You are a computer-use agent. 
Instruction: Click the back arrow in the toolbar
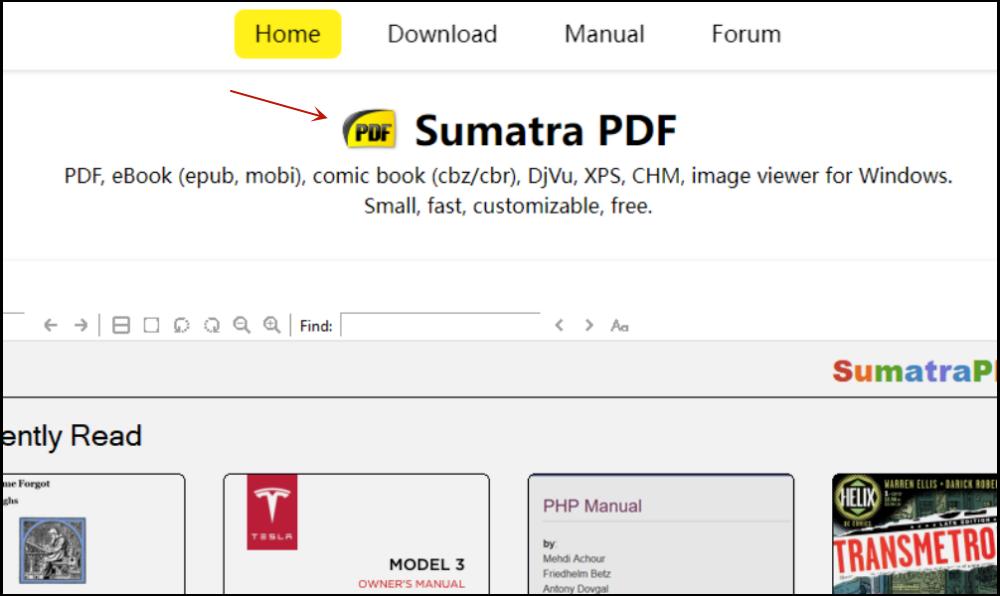pyautogui.click(x=51, y=325)
